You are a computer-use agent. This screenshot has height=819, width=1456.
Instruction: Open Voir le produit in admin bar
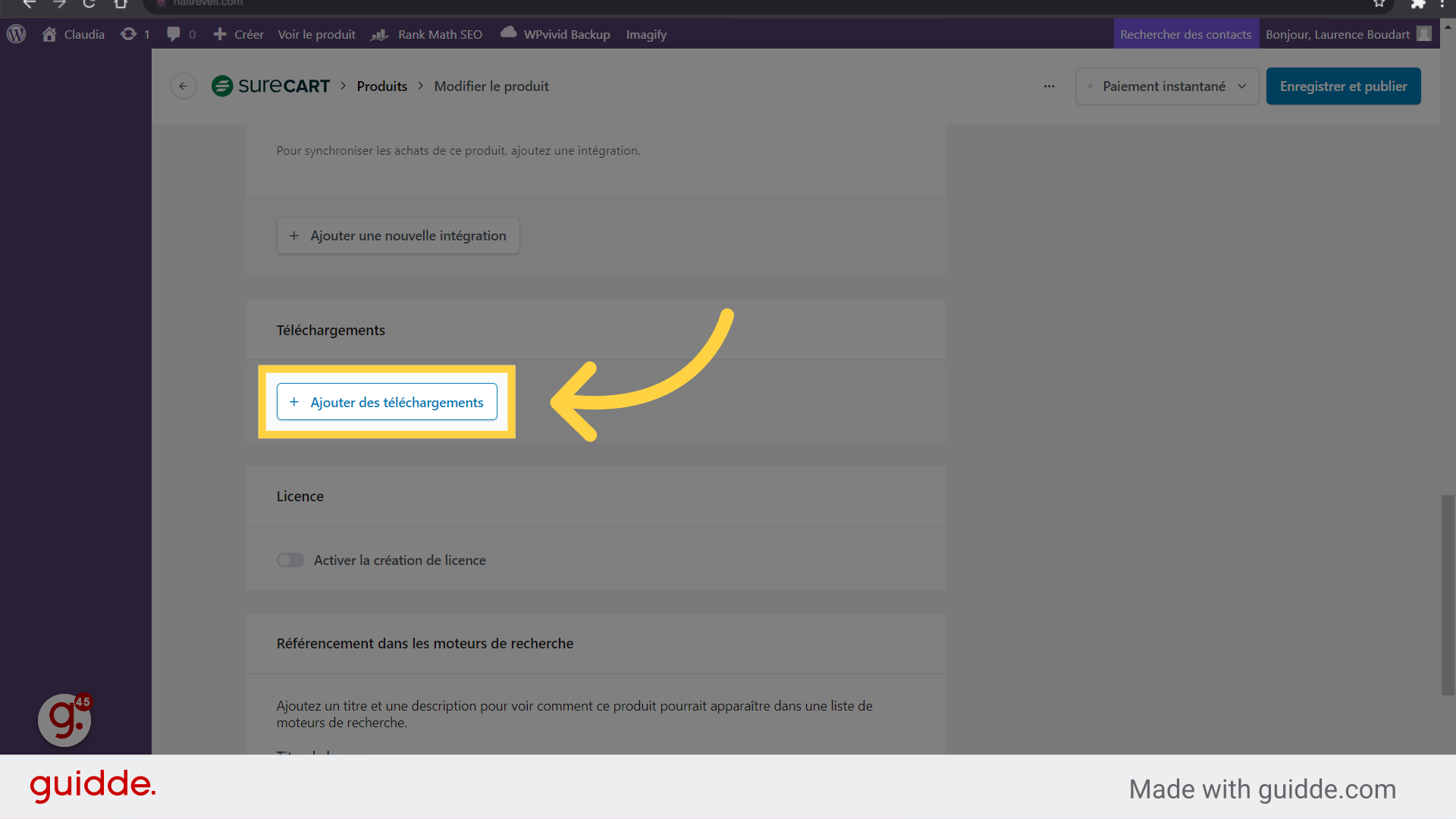click(x=316, y=34)
